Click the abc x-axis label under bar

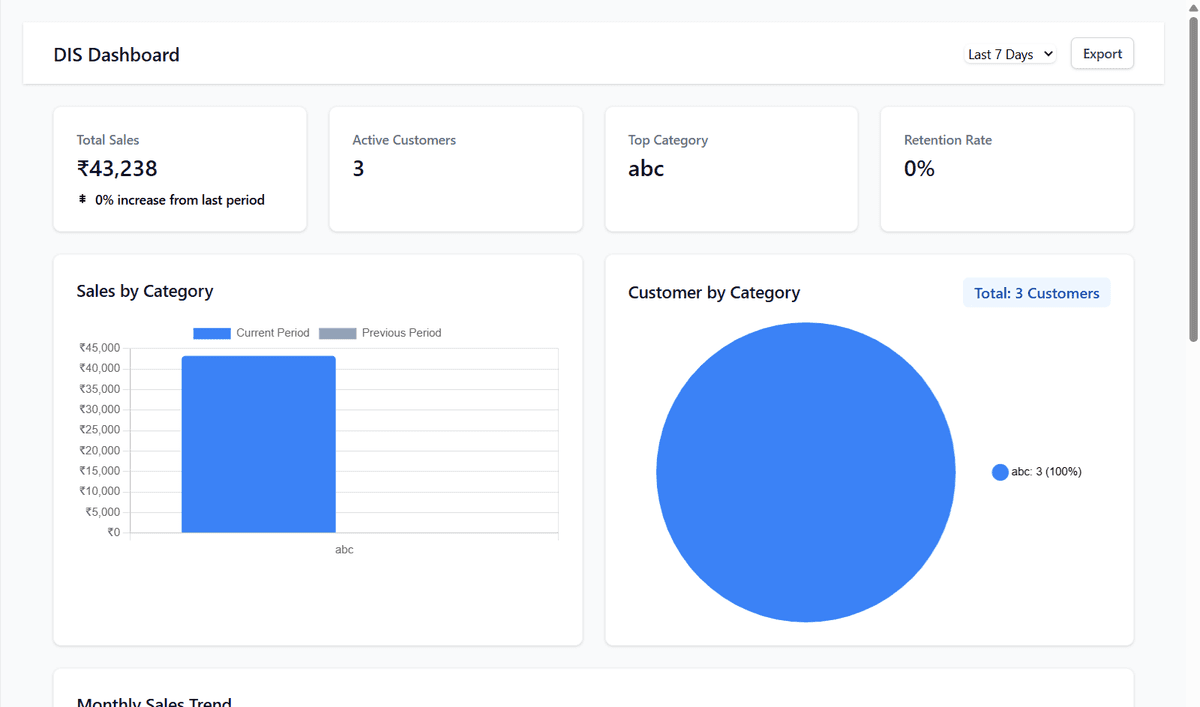point(344,549)
